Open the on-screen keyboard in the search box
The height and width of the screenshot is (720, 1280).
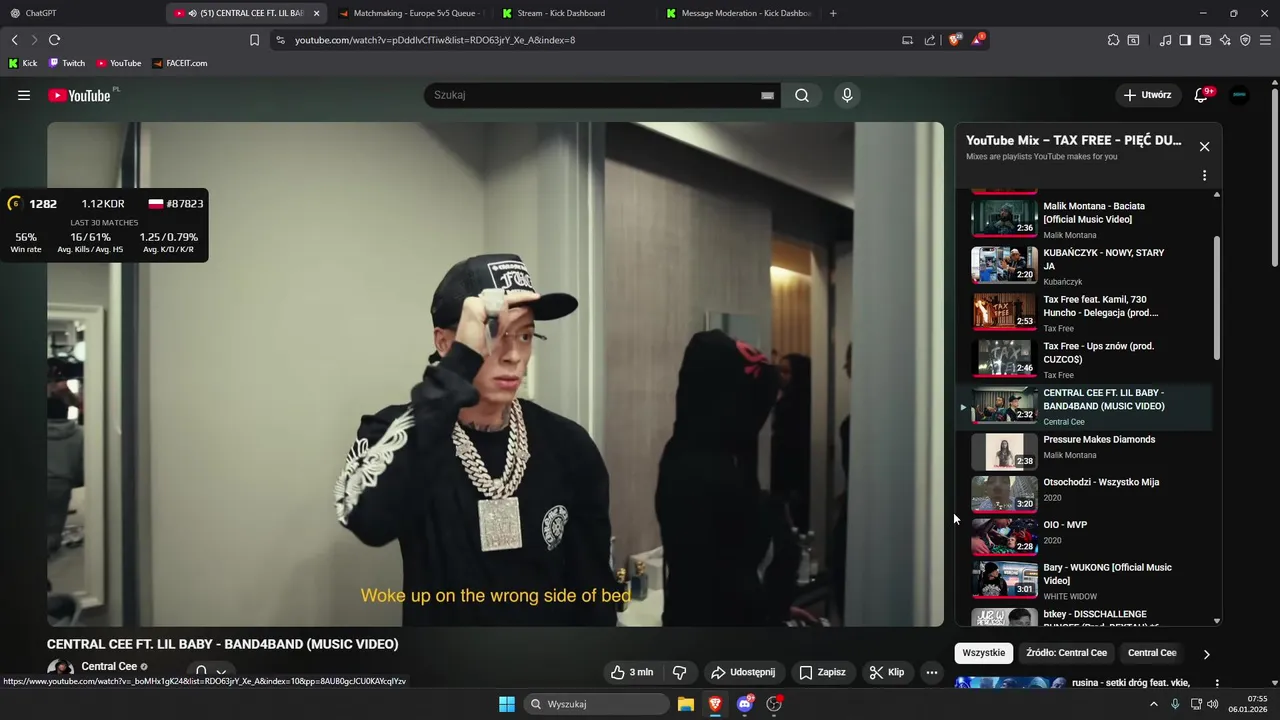767,95
